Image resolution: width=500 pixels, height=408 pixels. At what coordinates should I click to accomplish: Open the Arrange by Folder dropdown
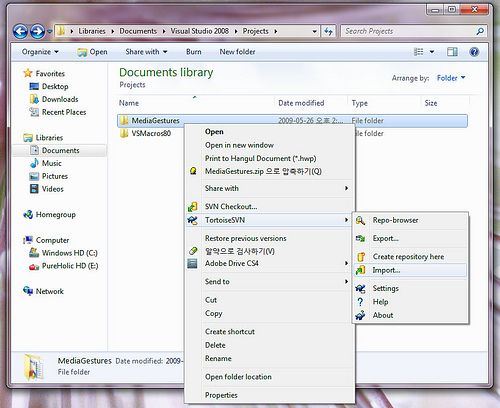[451, 78]
